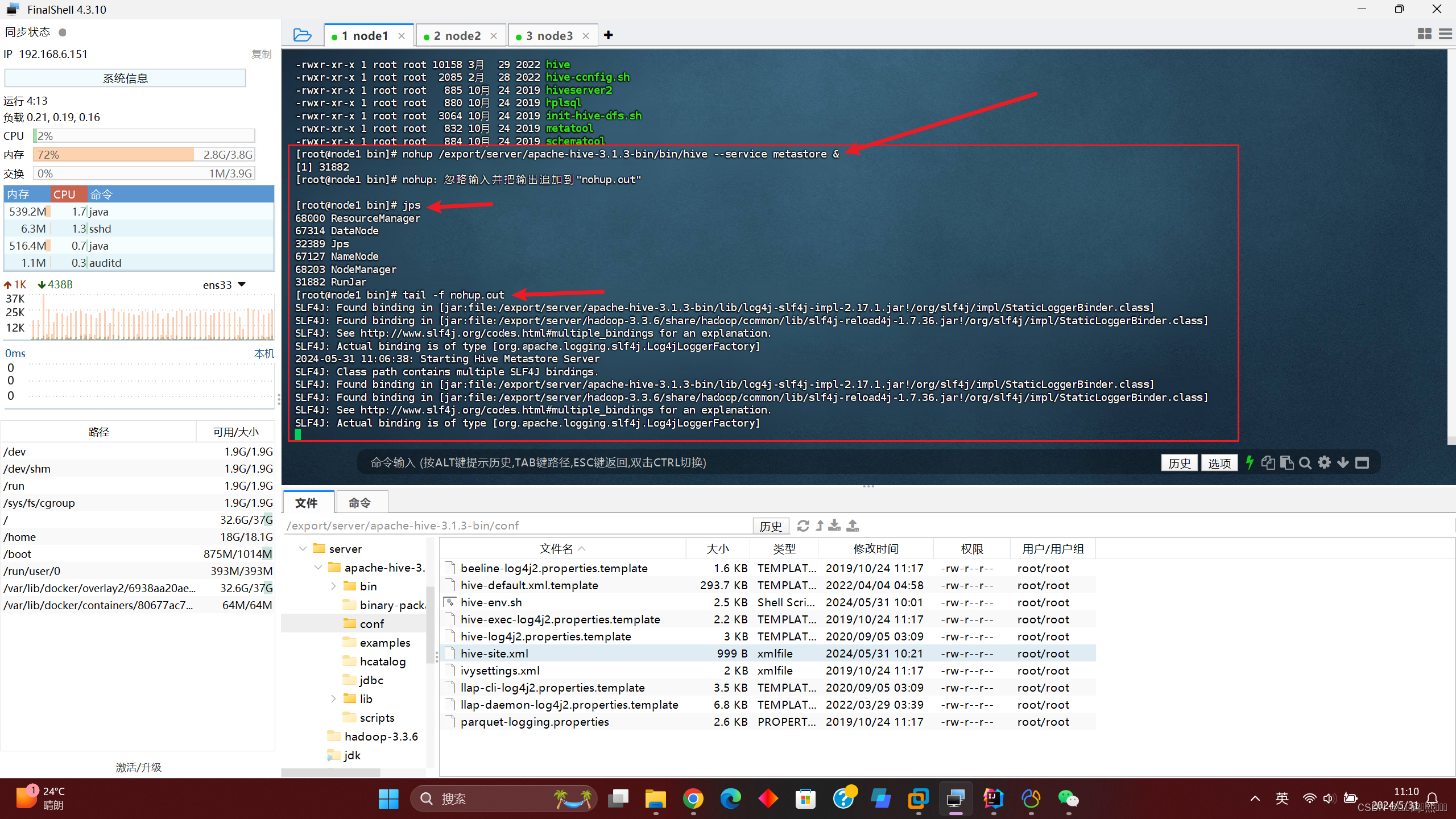
Task: Click the terminal search magnifier icon
Action: [1305, 463]
